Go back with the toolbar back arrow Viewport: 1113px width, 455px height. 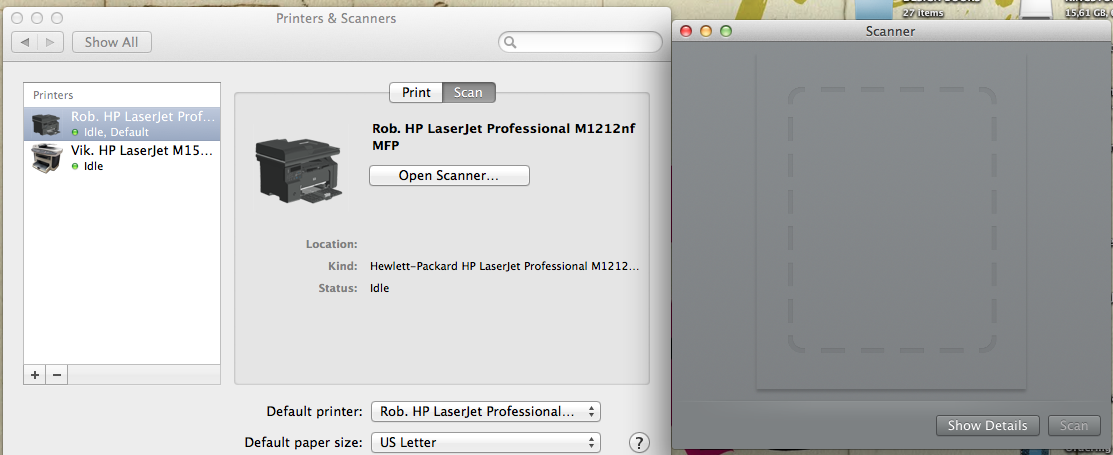[x=25, y=42]
